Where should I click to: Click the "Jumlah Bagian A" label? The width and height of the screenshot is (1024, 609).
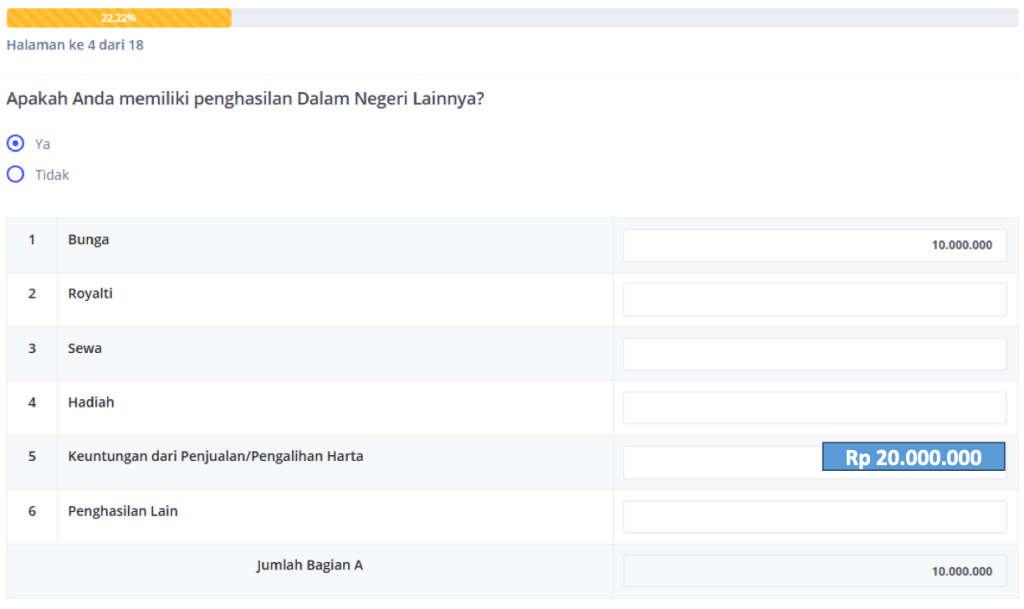coord(309,565)
